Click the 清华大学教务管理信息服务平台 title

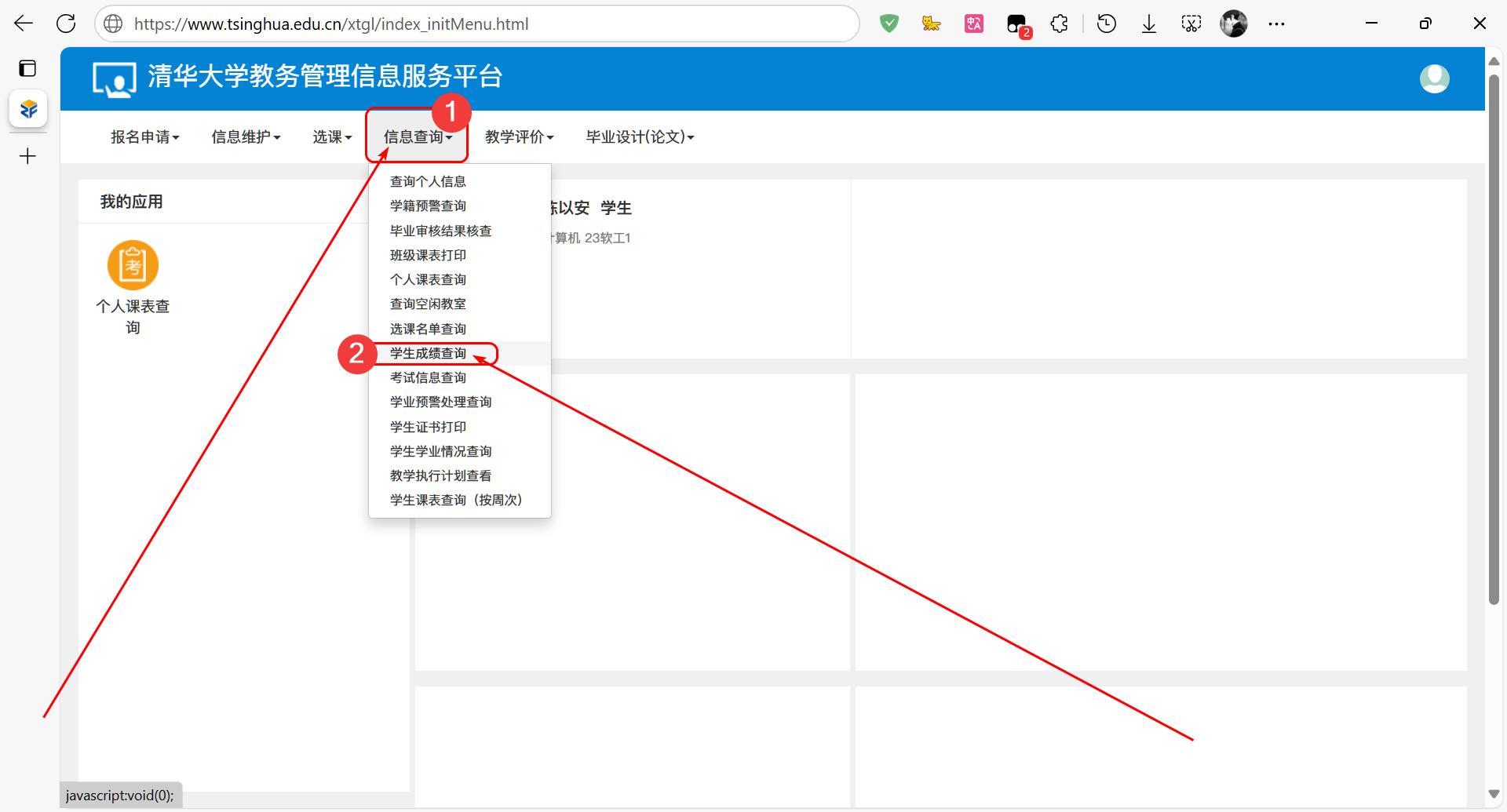(x=325, y=76)
